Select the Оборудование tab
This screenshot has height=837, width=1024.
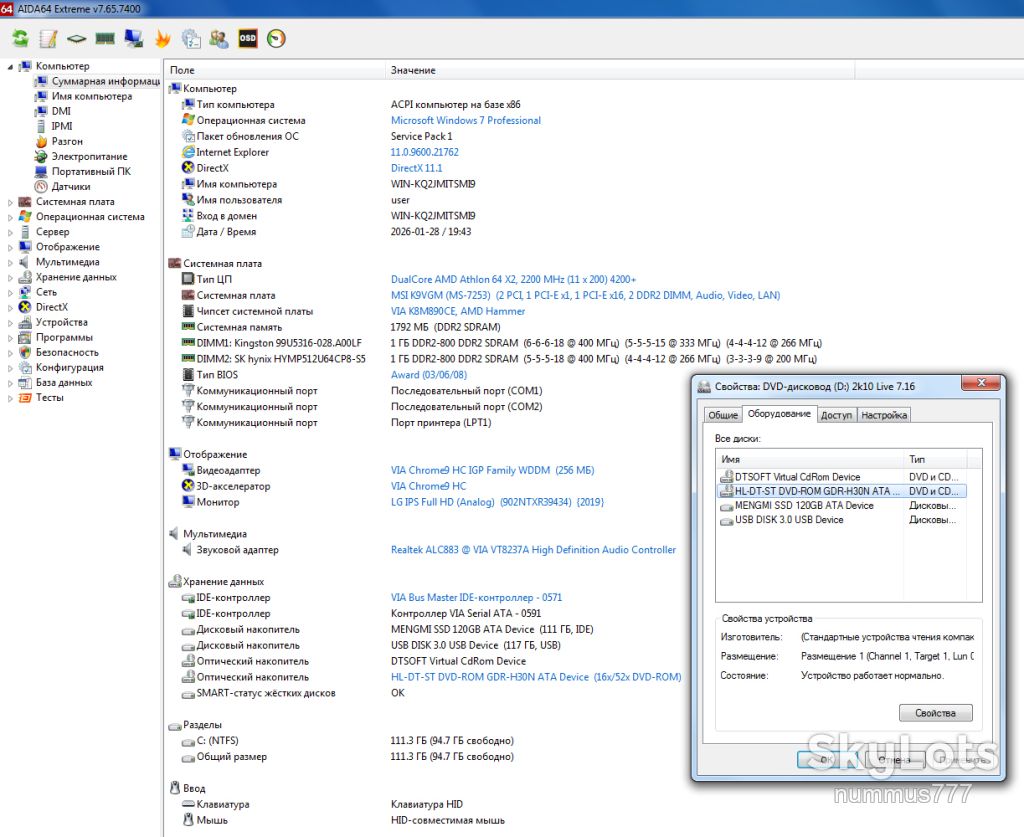(x=779, y=414)
